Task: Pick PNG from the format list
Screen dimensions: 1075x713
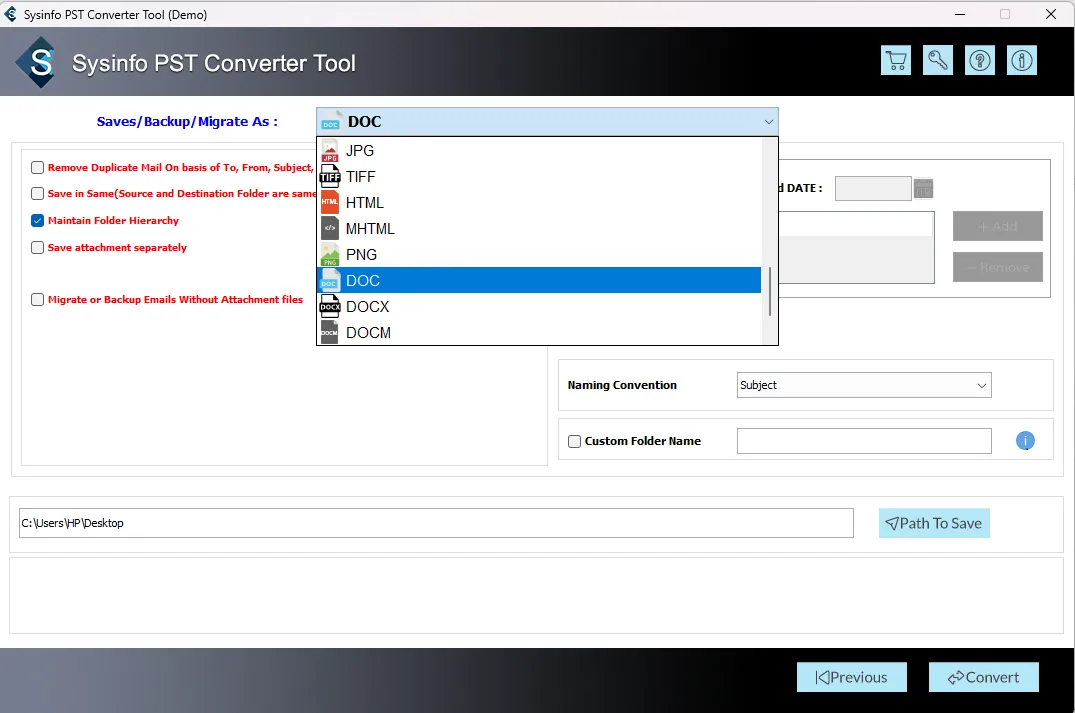Action: [361, 255]
